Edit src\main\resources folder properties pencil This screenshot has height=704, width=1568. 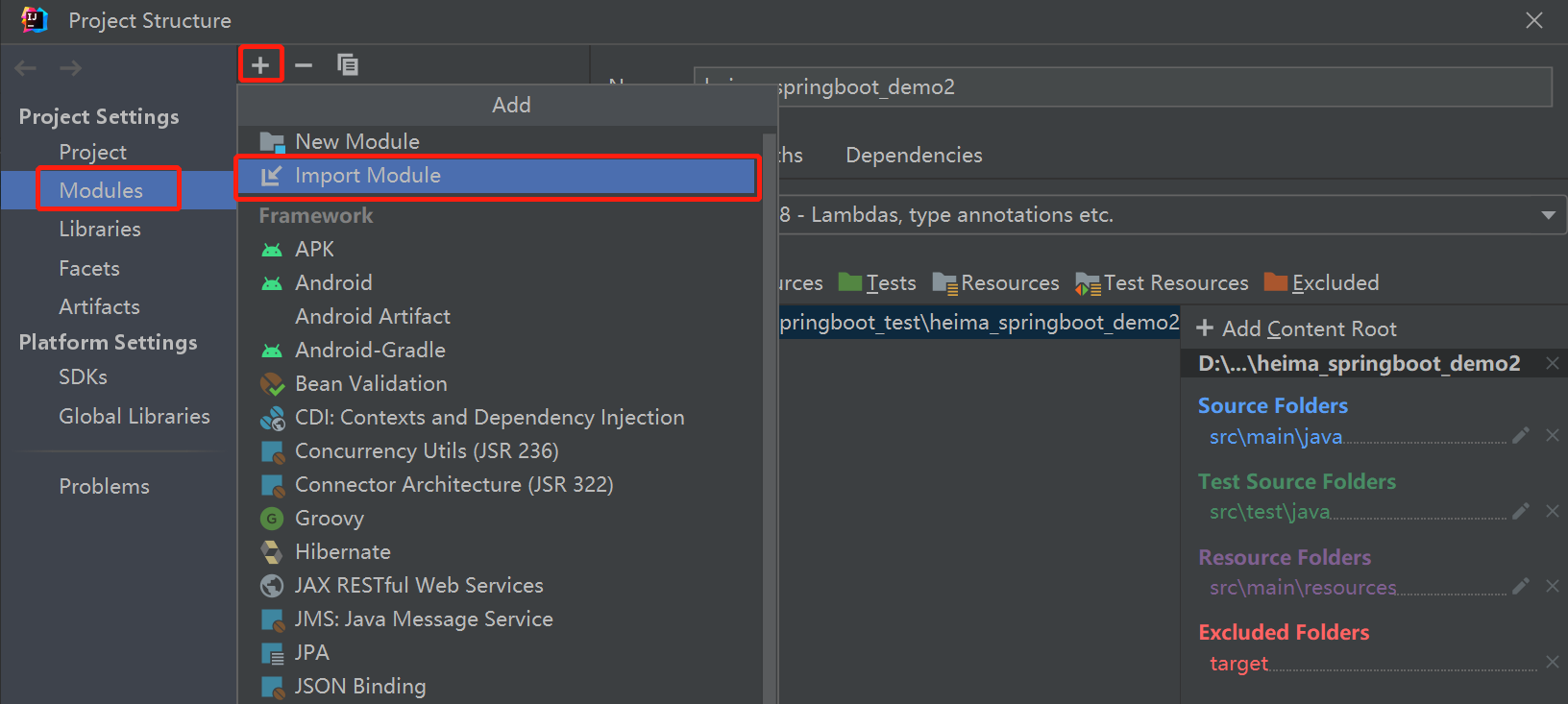click(1520, 586)
